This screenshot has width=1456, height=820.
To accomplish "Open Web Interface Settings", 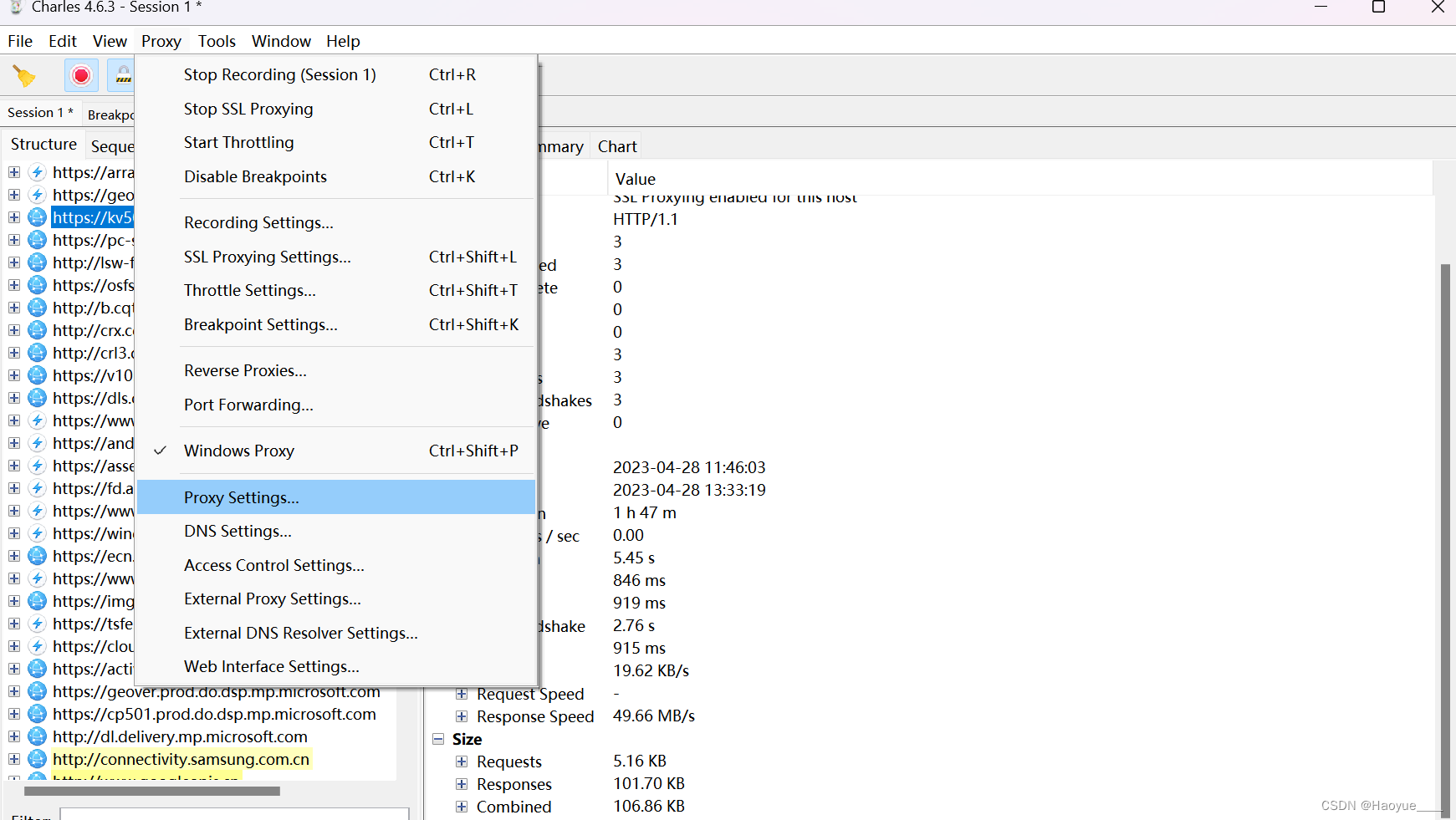I will coord(335,666).
